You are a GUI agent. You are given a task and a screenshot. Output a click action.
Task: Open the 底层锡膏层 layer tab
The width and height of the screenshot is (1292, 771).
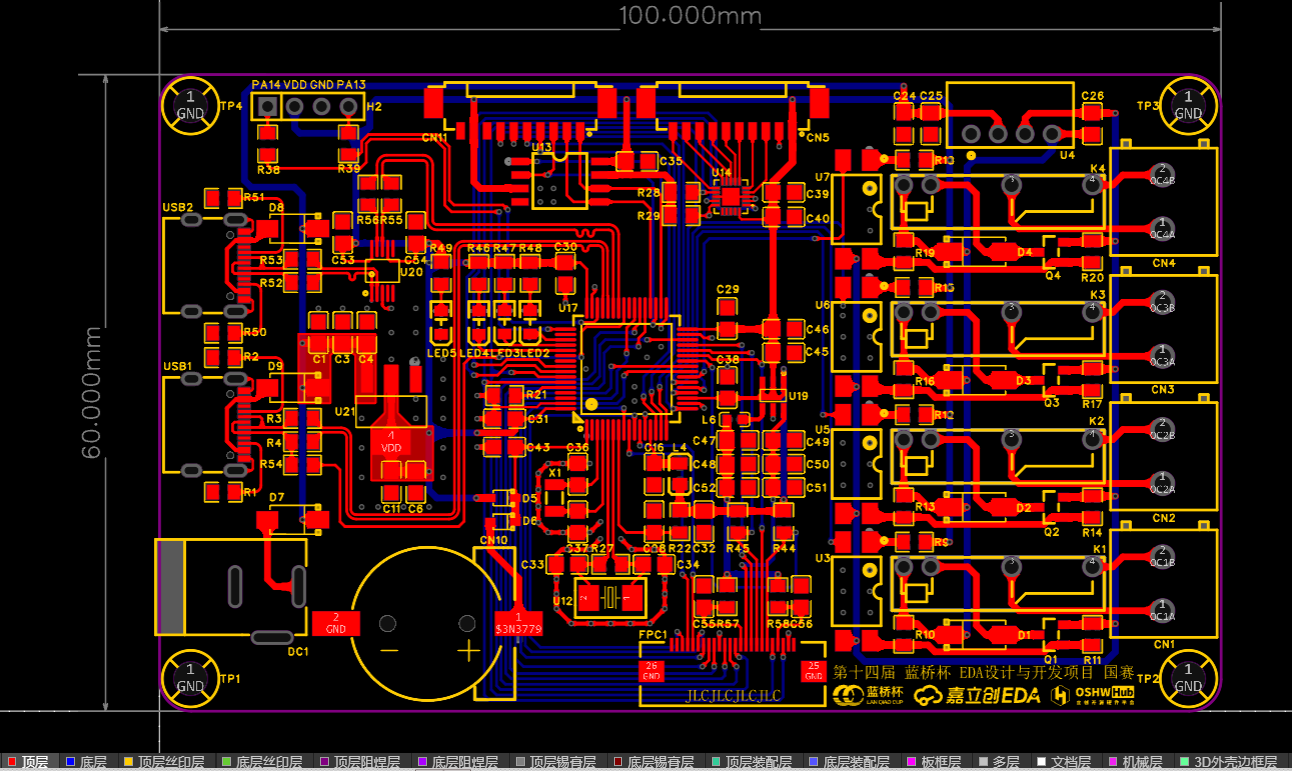[654, 762]
